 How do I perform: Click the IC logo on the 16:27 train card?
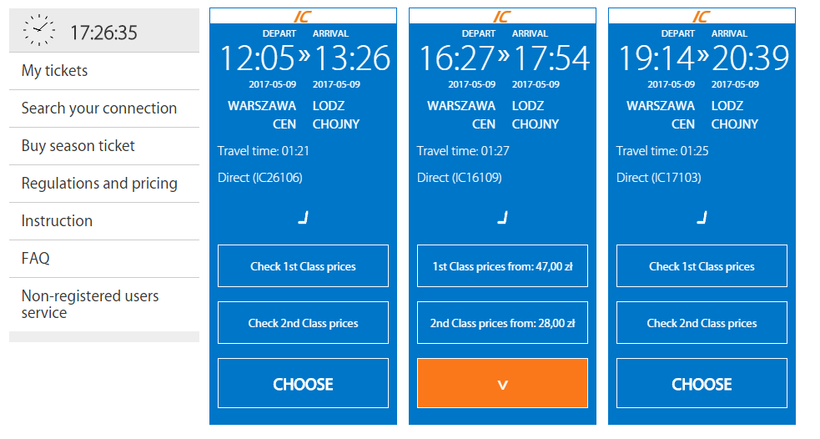click(x=502, y=17)
